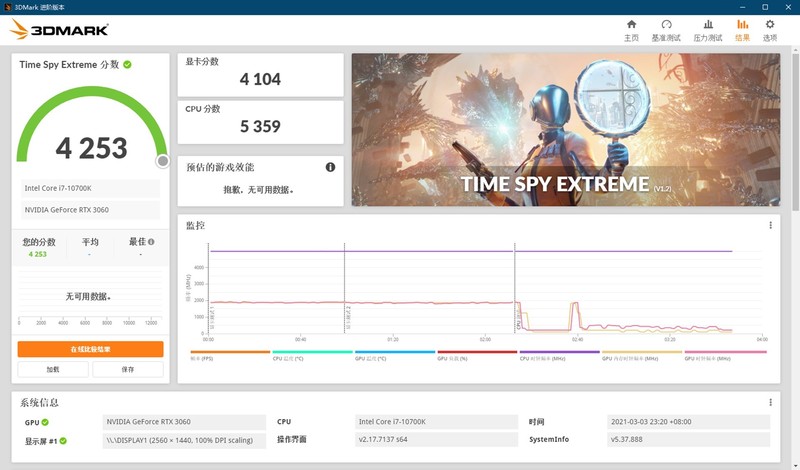Click the SystemInfo v5.37.888 field
Screen dimensions: 800x470
point(688,439)
